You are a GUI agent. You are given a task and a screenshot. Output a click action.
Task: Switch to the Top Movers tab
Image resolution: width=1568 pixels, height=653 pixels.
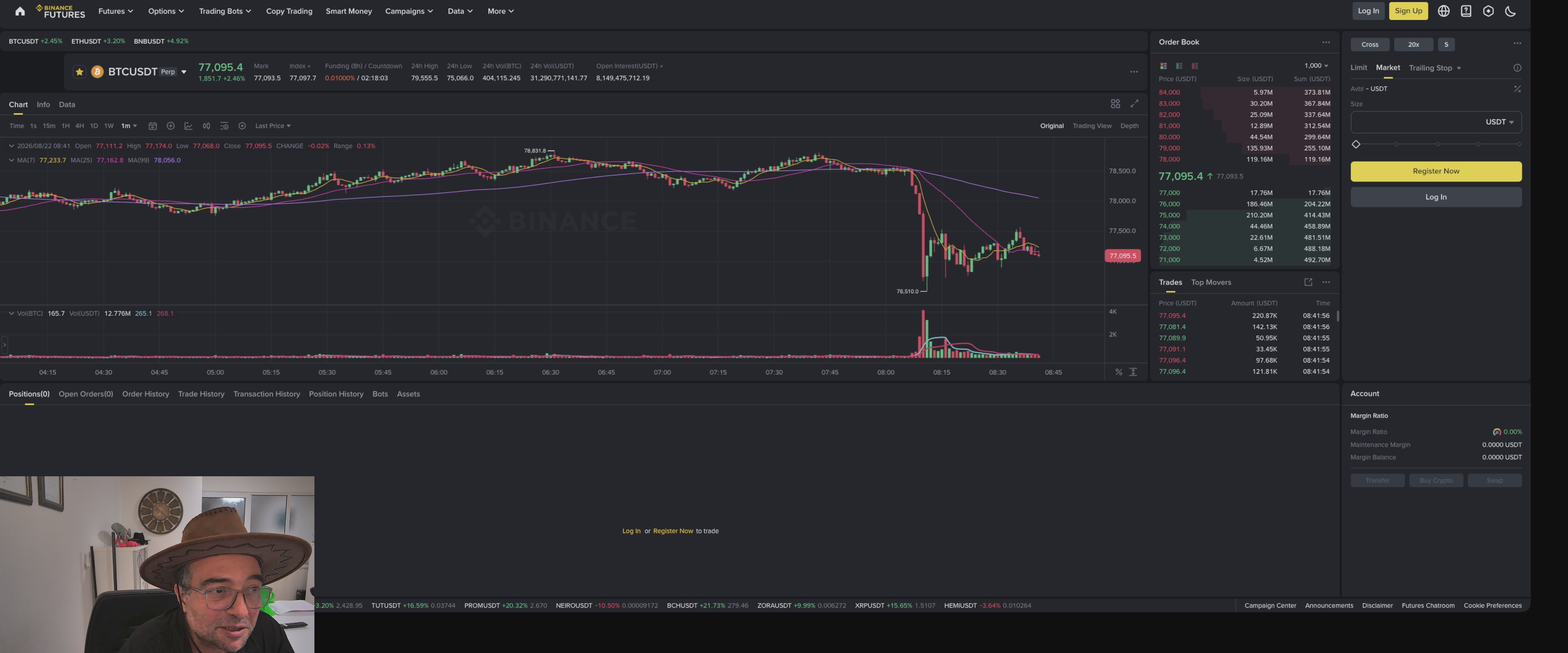tap(1211, 282)
